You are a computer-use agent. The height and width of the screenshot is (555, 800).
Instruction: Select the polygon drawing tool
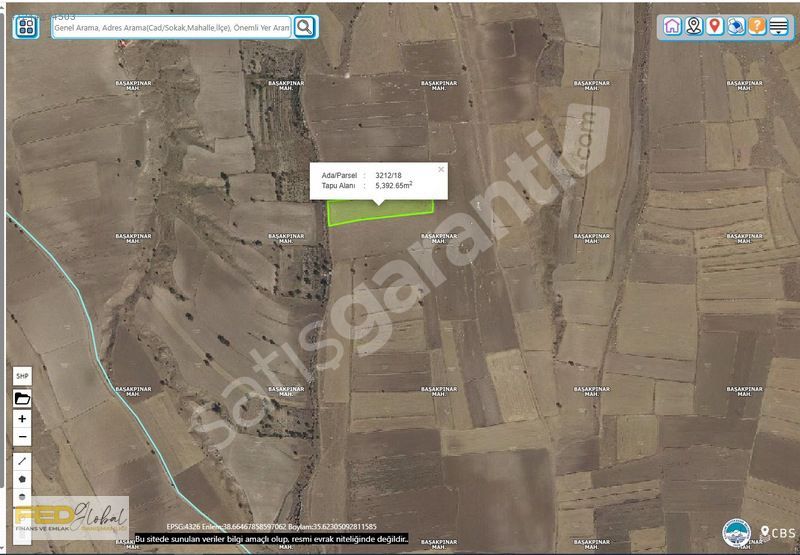click(22, 479)
